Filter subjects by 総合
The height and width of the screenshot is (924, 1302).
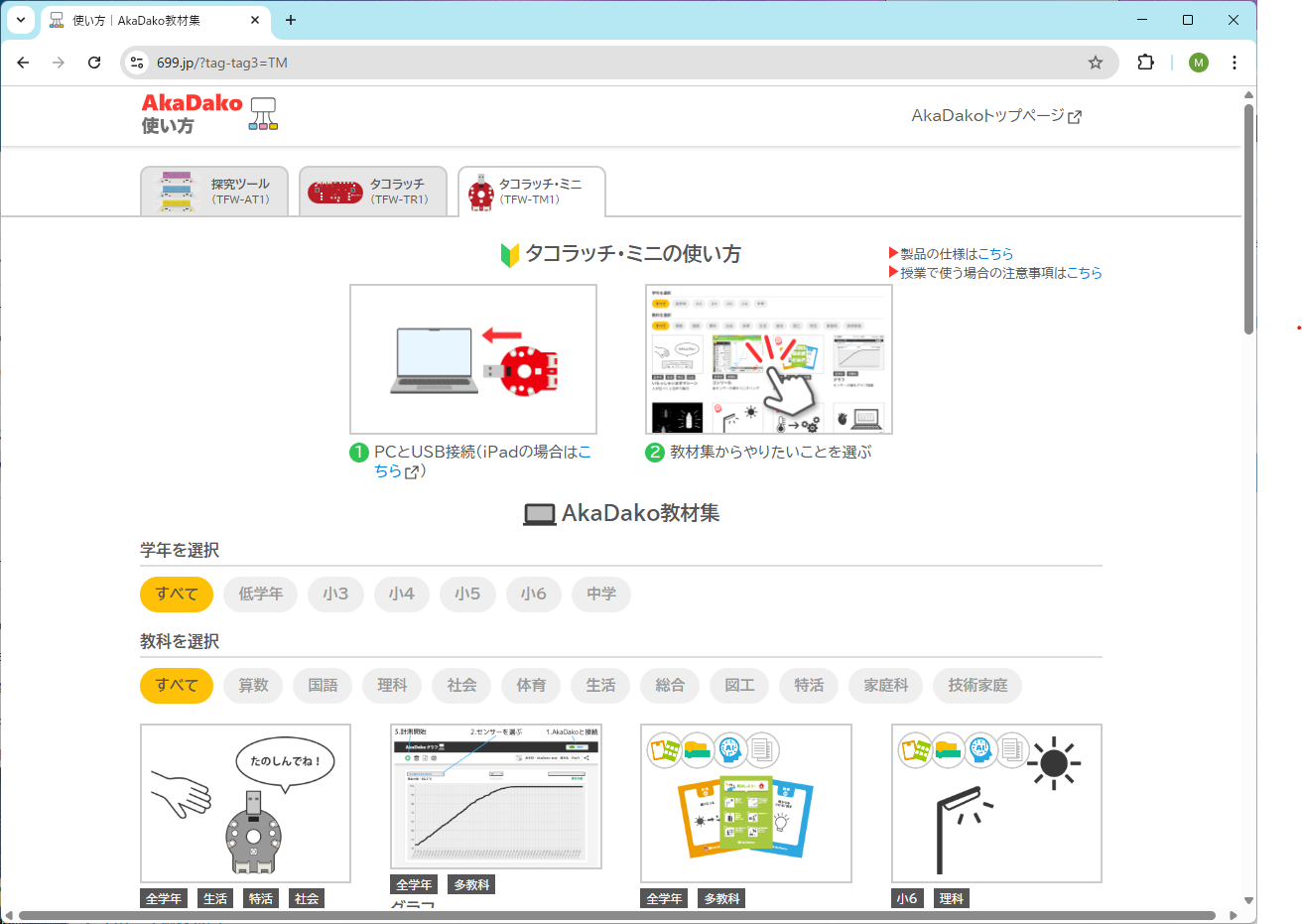click(670, 686)
